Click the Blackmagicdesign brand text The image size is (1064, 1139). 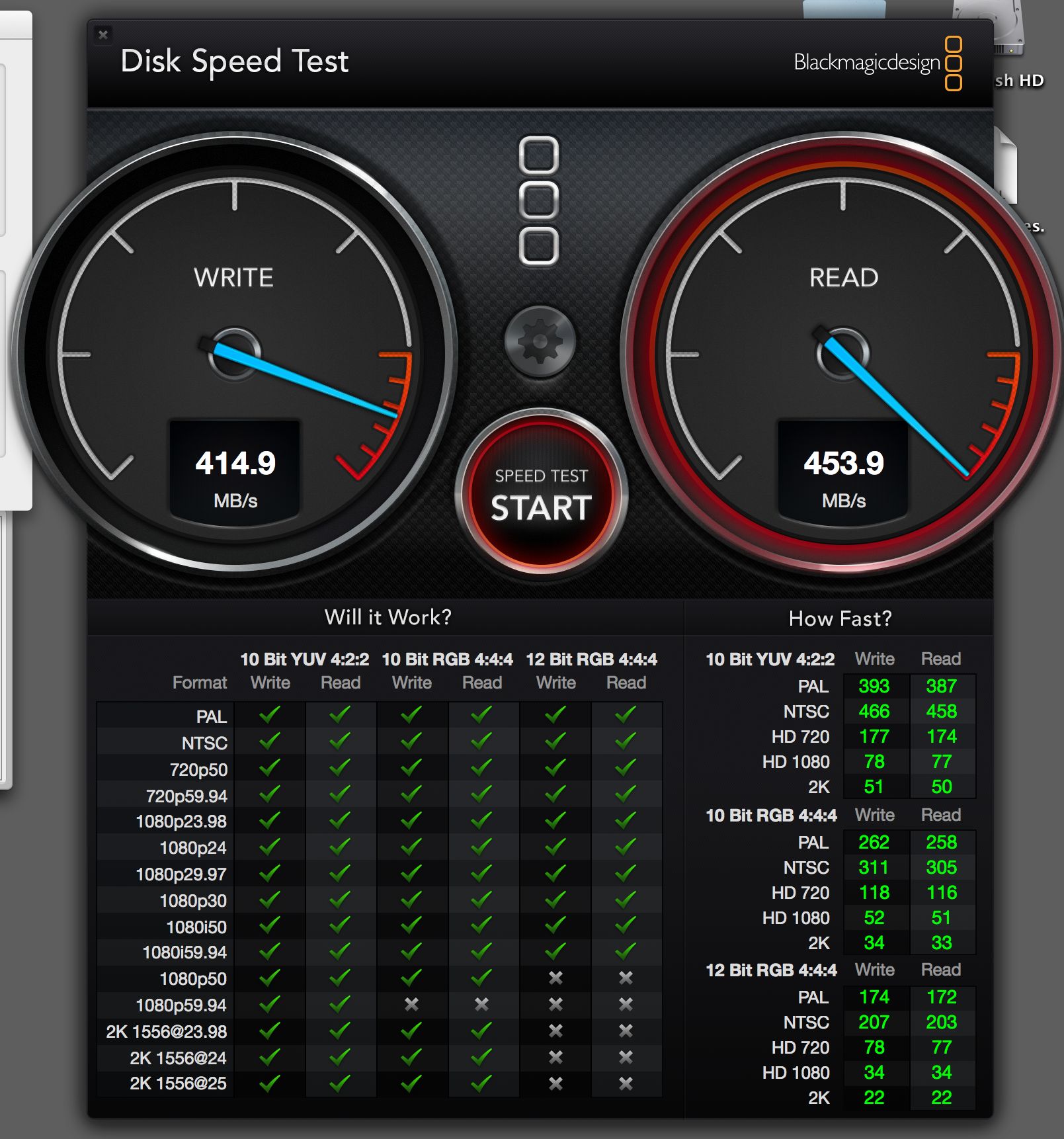point(866,63)
